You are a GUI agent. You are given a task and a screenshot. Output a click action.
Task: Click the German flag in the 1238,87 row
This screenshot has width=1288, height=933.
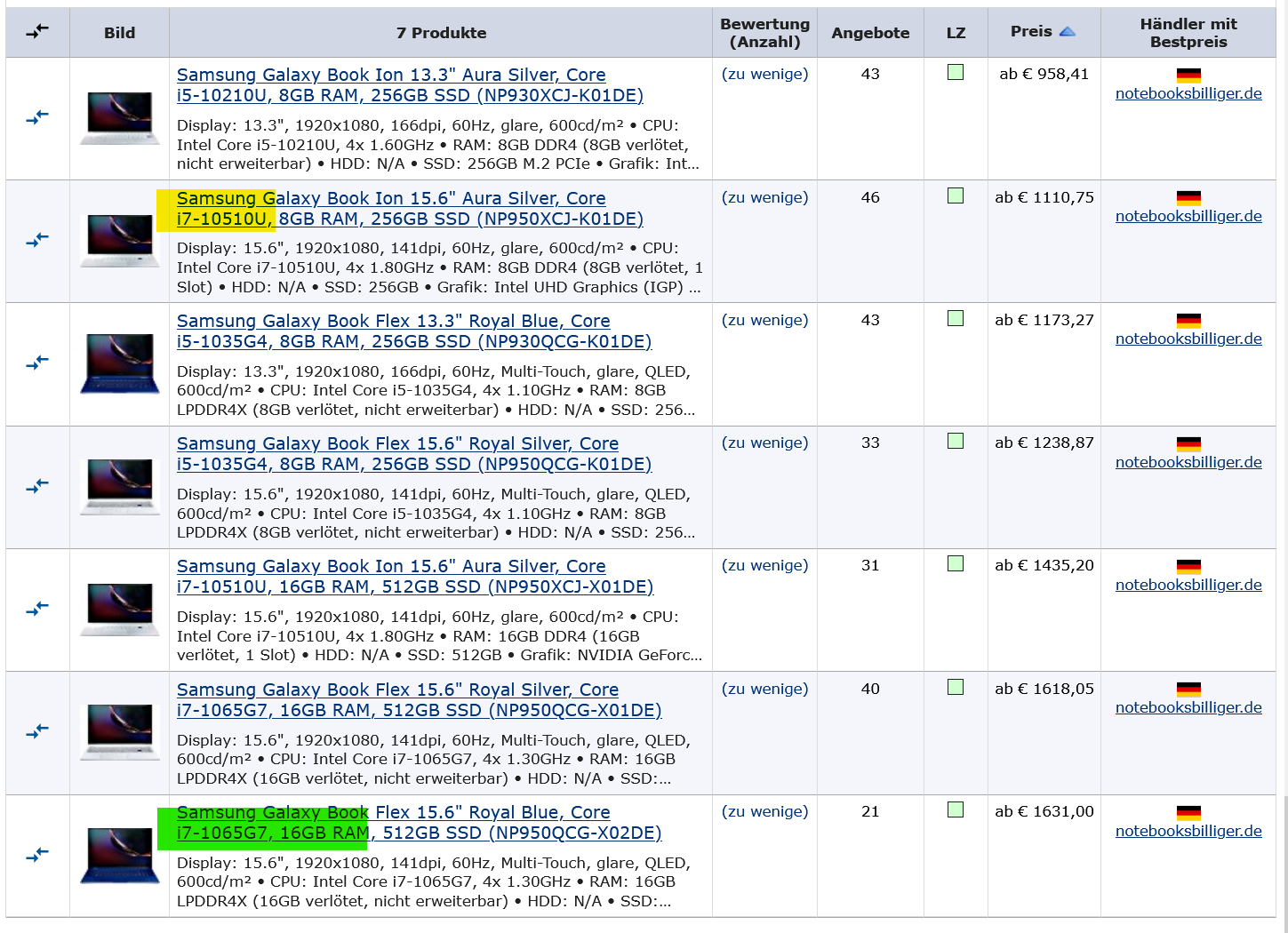click(1188, 444)
